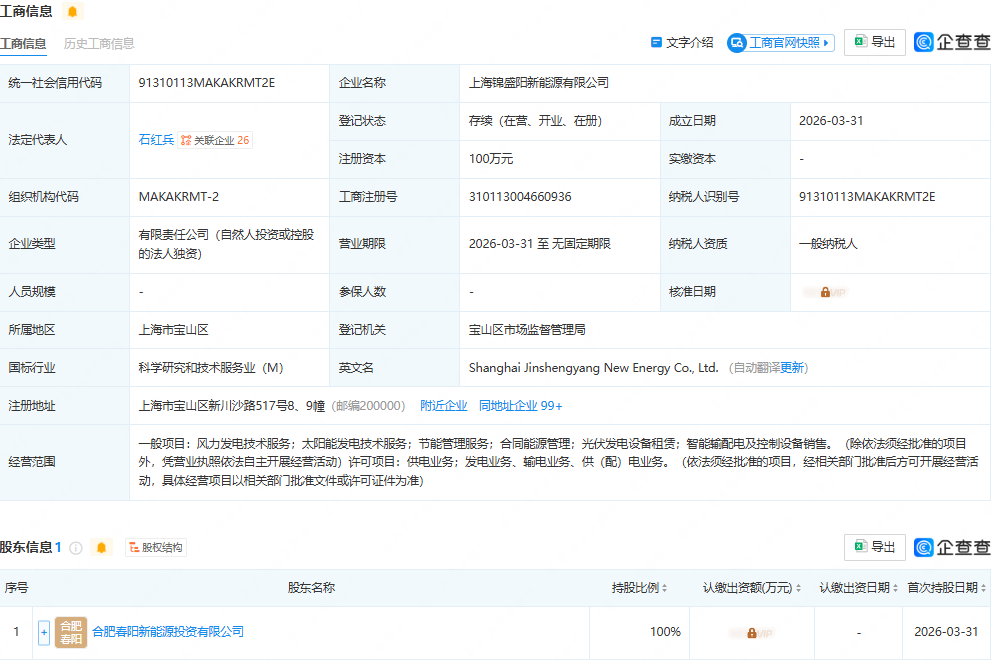Click the info circle icon after 股东信息

[x=75, y=547]
